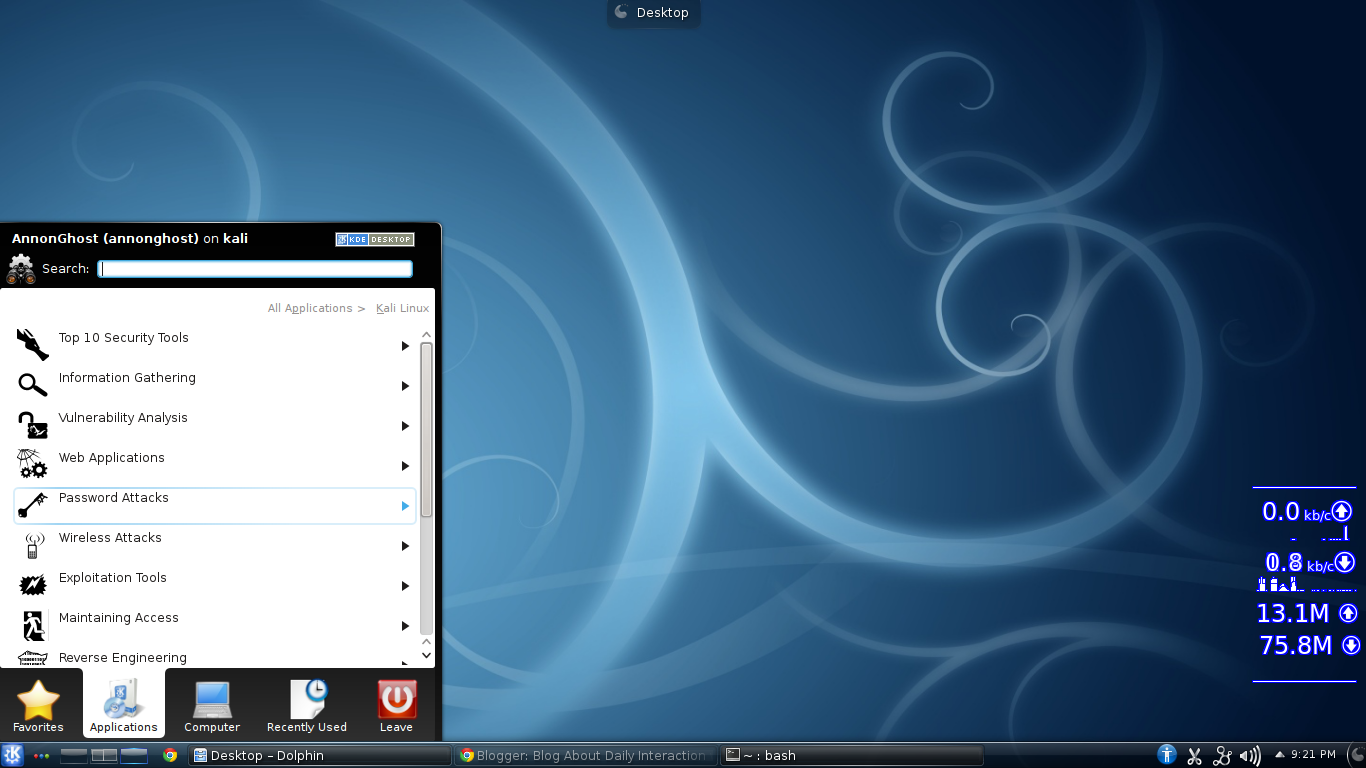Screen dimensions: 1366x768
Task: Open the Maintaining Access category
Action: coord(118,618)
